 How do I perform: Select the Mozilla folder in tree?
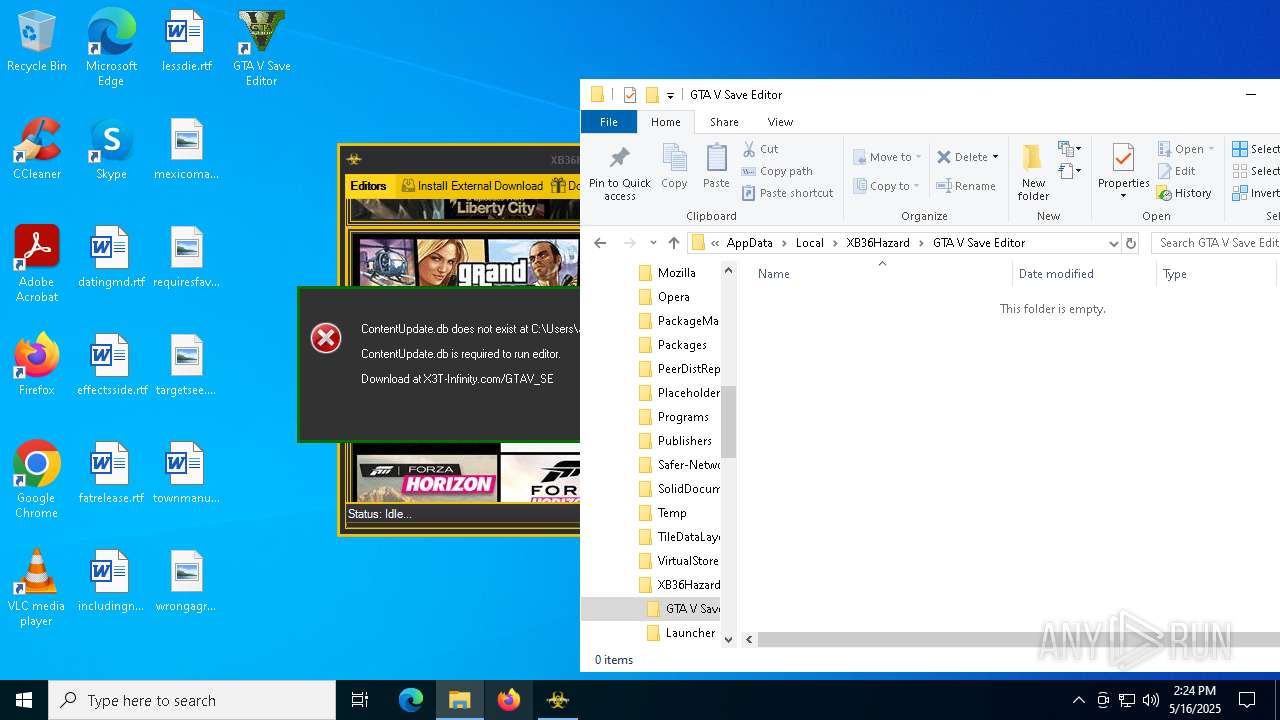coord(676,273)
